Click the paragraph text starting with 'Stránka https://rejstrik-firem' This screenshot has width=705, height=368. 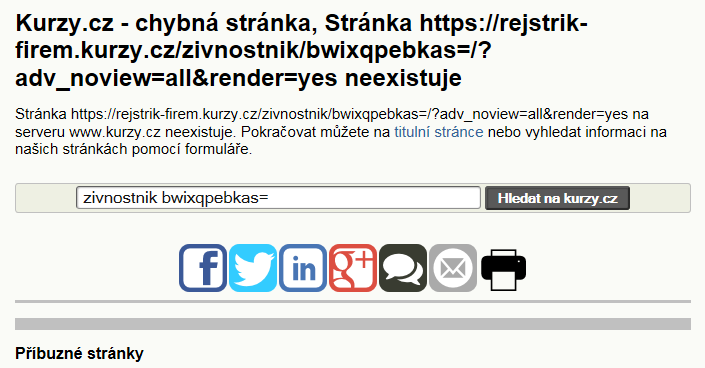click(x=341, y=131)
